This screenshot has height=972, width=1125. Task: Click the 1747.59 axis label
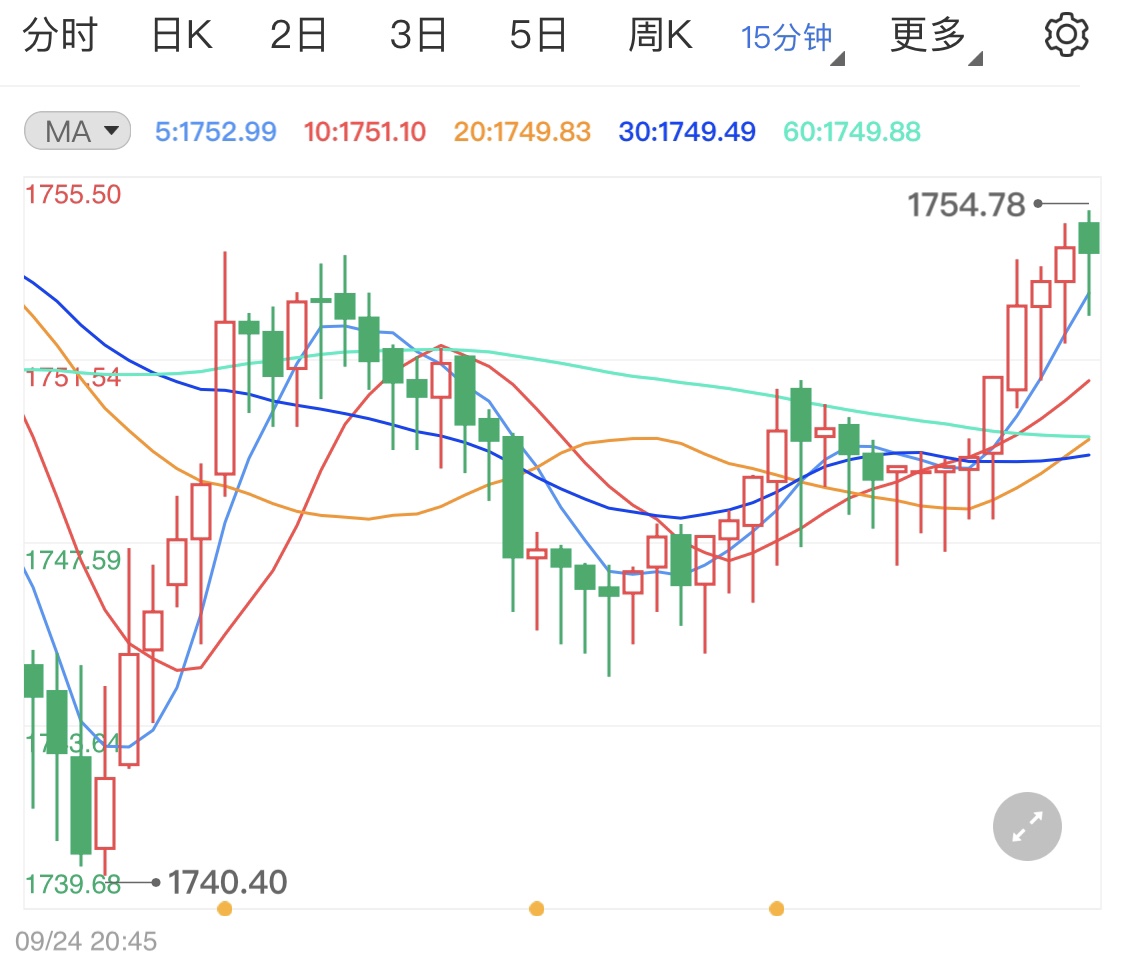[x=73, y=560]
